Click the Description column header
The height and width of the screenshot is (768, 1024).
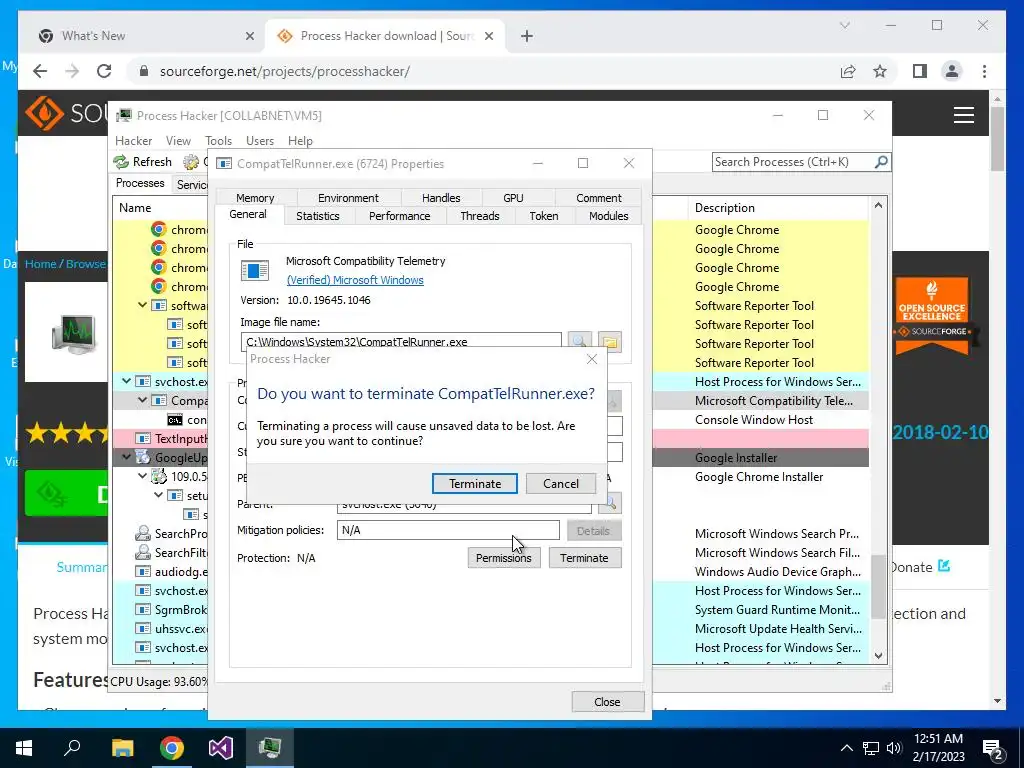725,208
